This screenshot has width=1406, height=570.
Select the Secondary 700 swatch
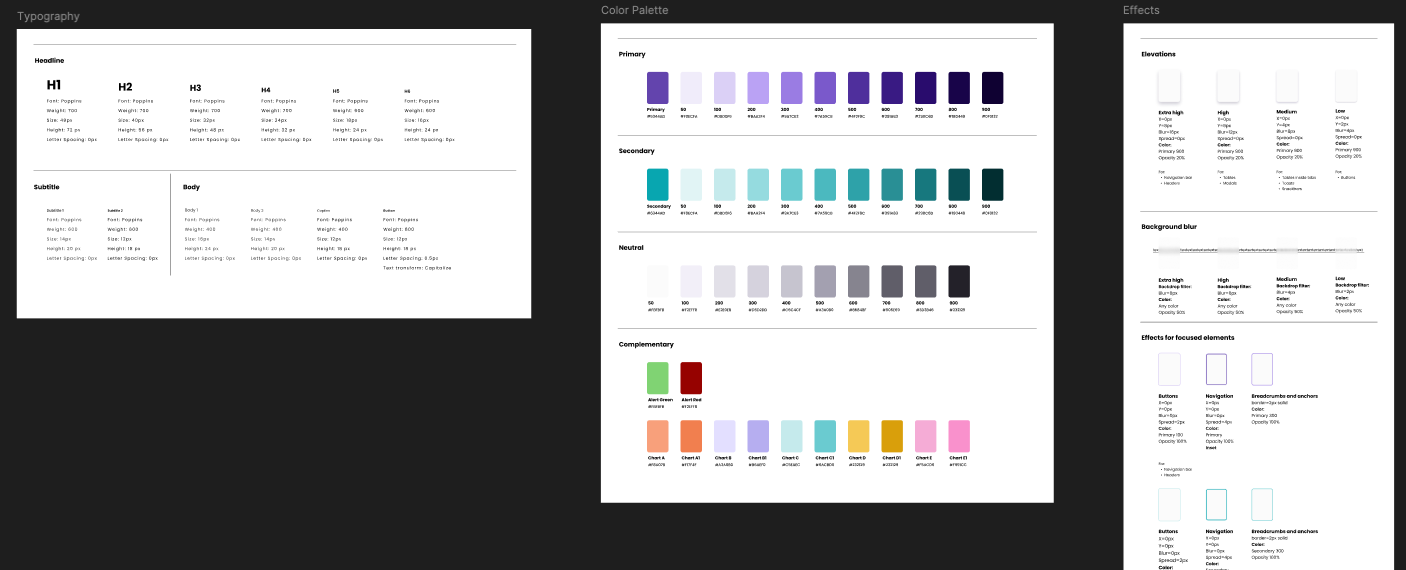pyautogui.click(x=925, y=185)
